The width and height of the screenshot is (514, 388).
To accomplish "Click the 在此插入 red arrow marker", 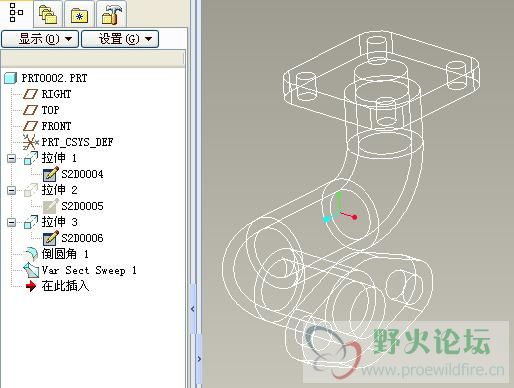I will pos(31,286).
